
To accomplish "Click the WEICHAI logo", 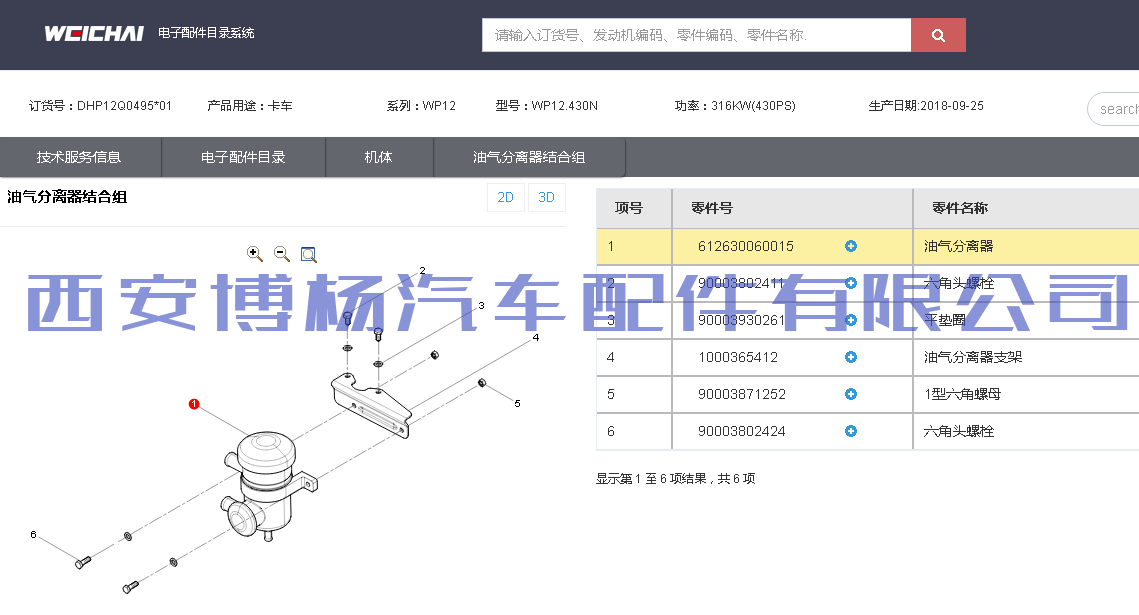I will (94, 34).
